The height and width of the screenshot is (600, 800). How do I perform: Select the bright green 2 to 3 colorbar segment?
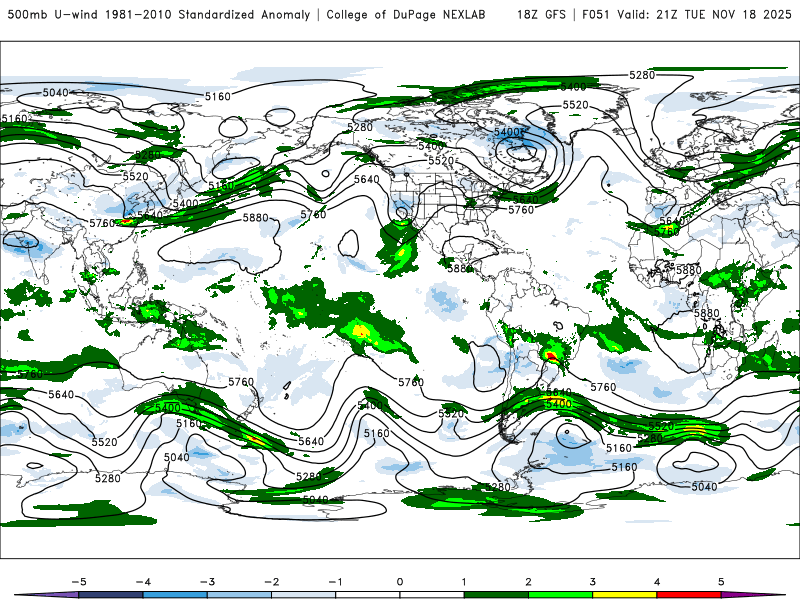561,595
